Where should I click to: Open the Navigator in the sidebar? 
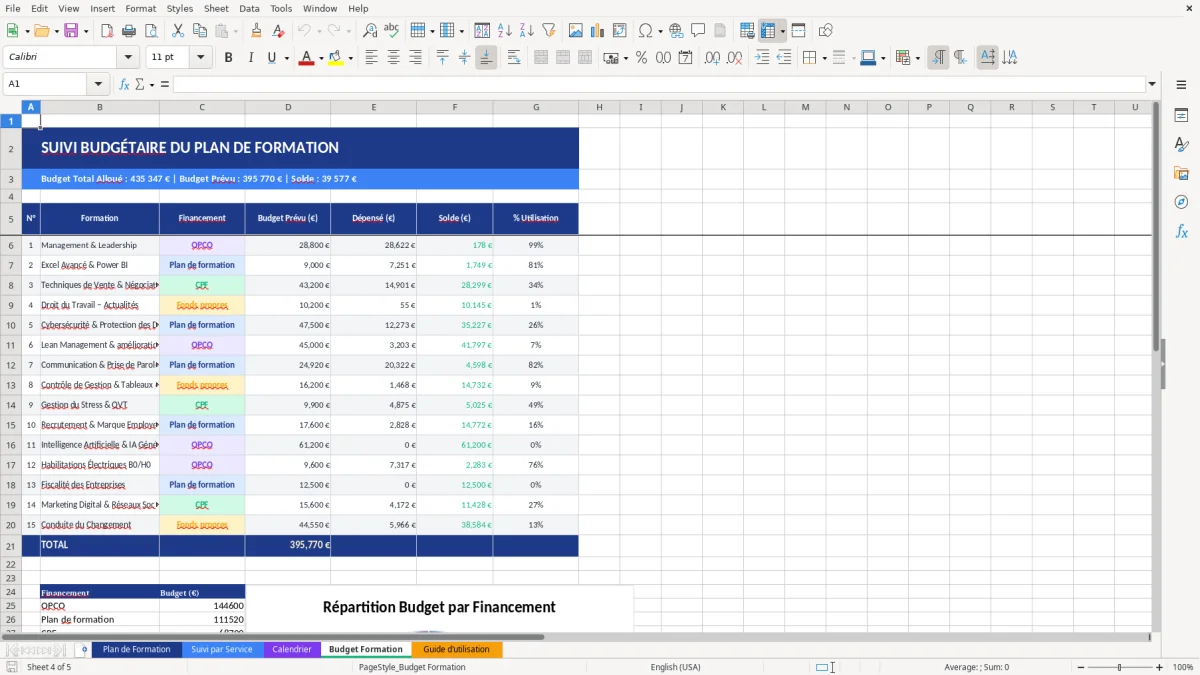coord(1182,201)
